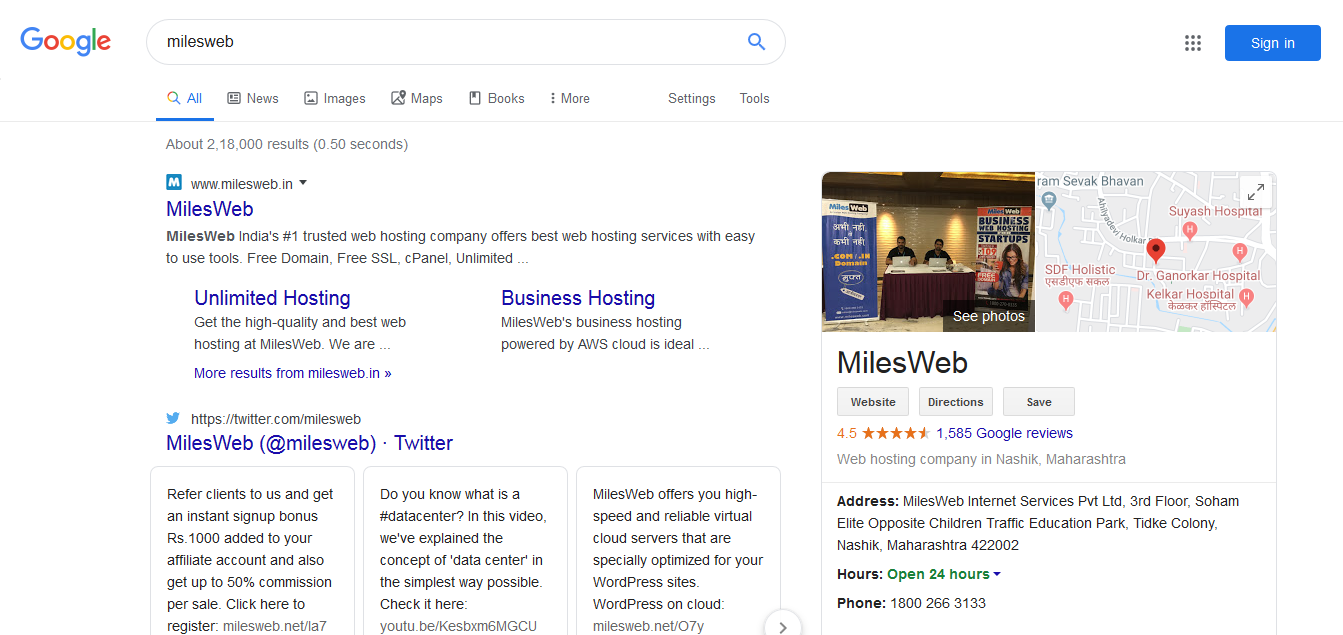
Task: Switch to the Images tab
Action: coord(335,98)
